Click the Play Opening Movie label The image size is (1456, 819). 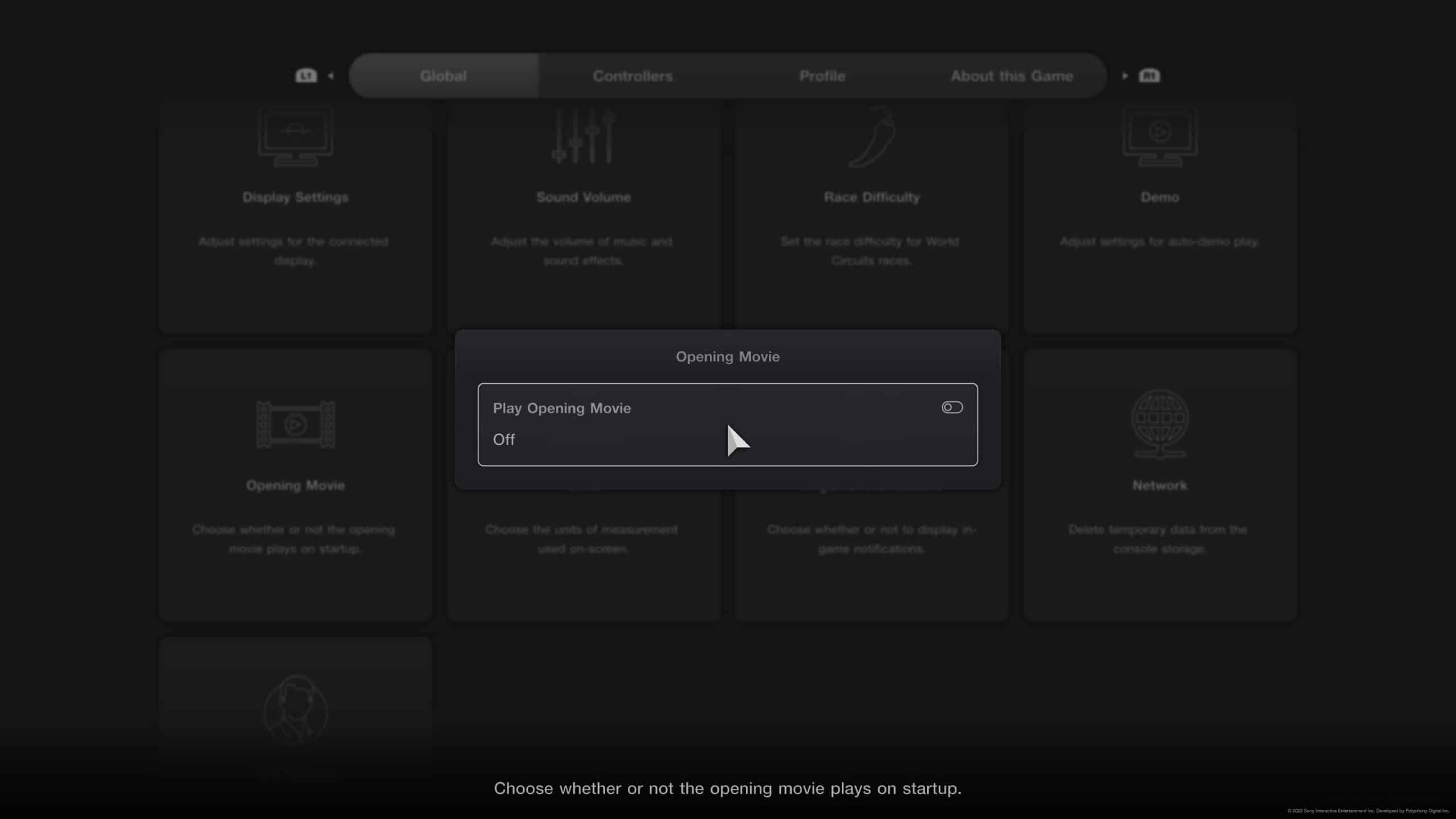[x=561, y=408]
